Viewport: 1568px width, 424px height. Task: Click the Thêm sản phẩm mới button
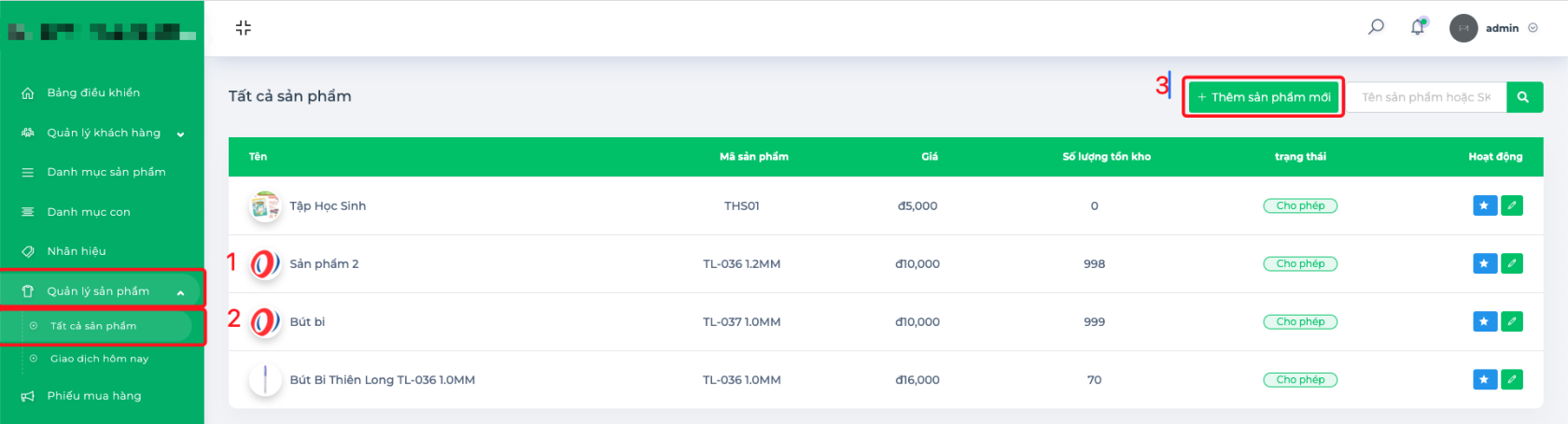(1264, 97)
